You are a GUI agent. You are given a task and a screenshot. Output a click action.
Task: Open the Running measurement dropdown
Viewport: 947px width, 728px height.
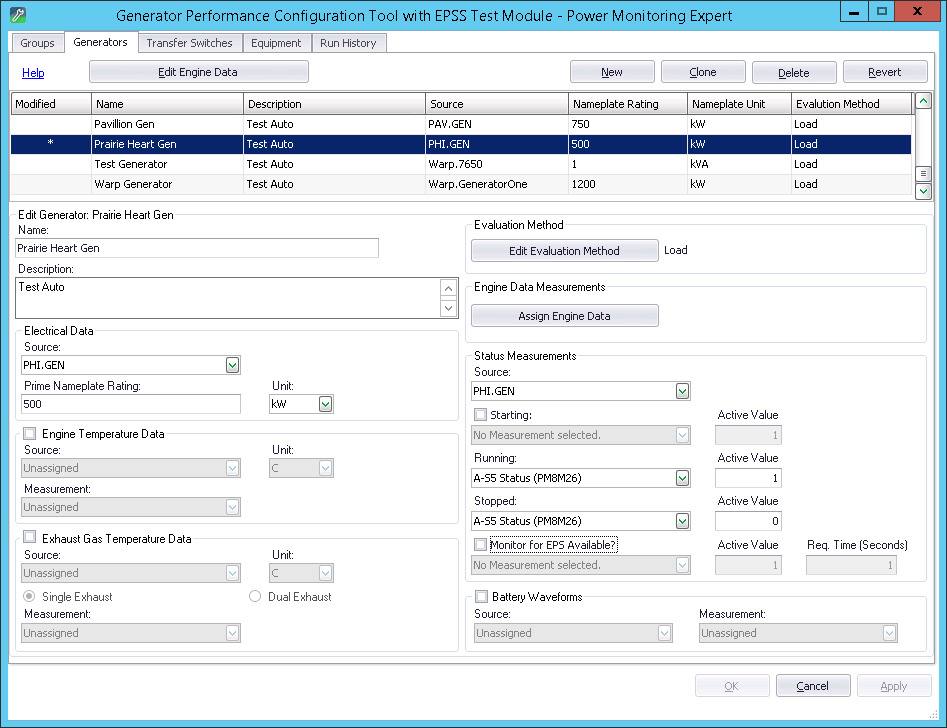[682, 478]
